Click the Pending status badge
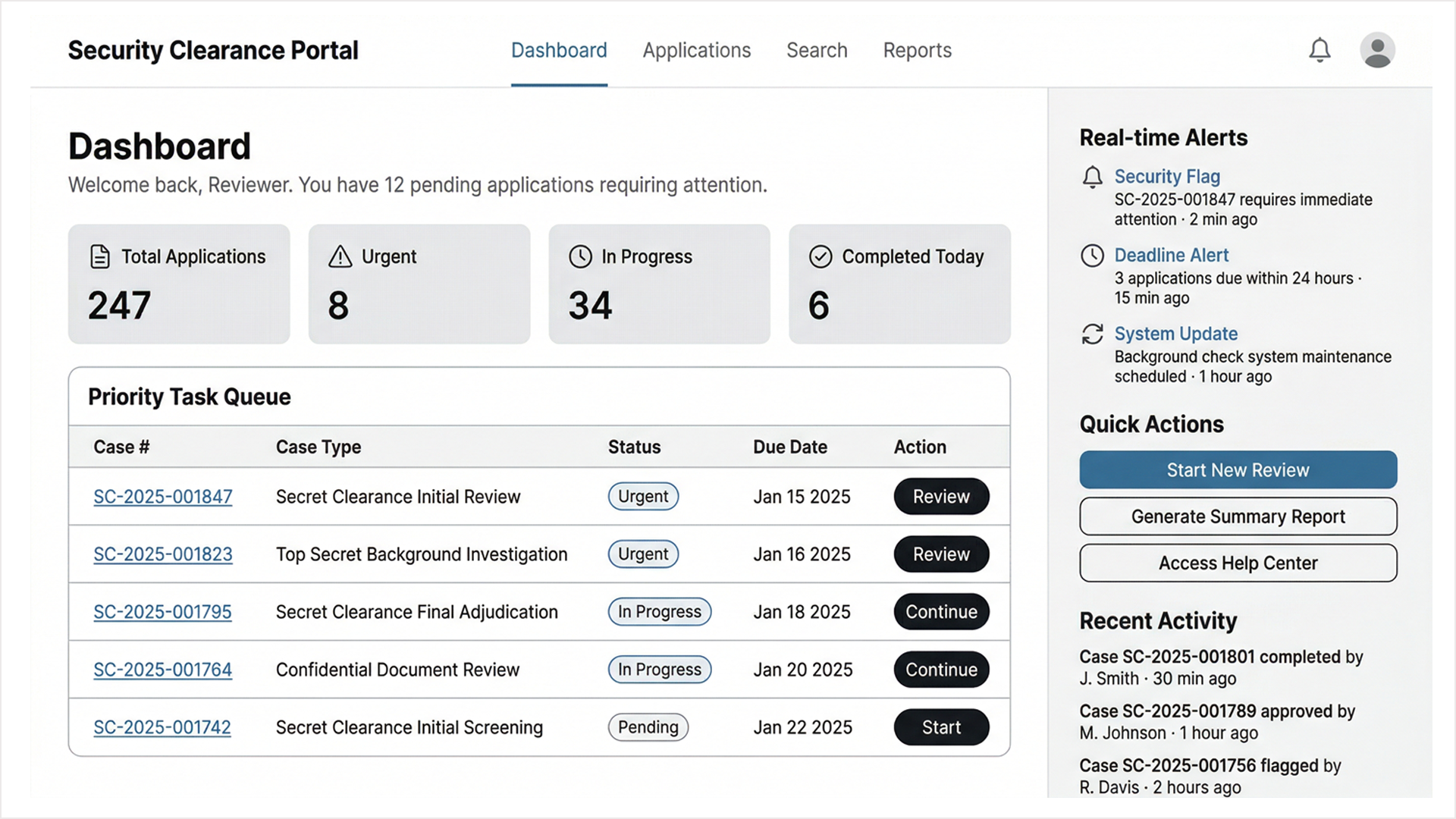Viewport: 1456px width, 819px height. [x=648, y=727]
